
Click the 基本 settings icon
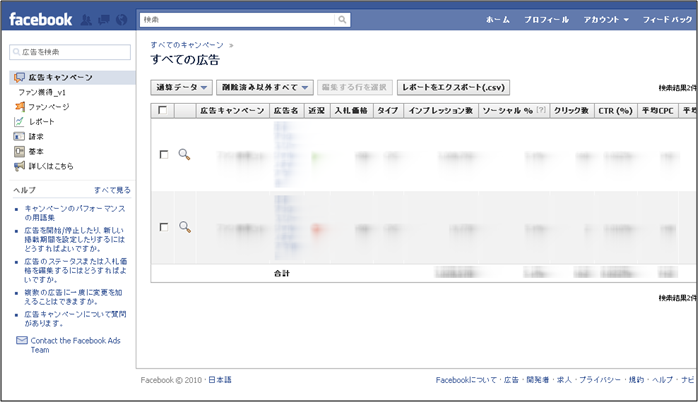pos(19,151)
